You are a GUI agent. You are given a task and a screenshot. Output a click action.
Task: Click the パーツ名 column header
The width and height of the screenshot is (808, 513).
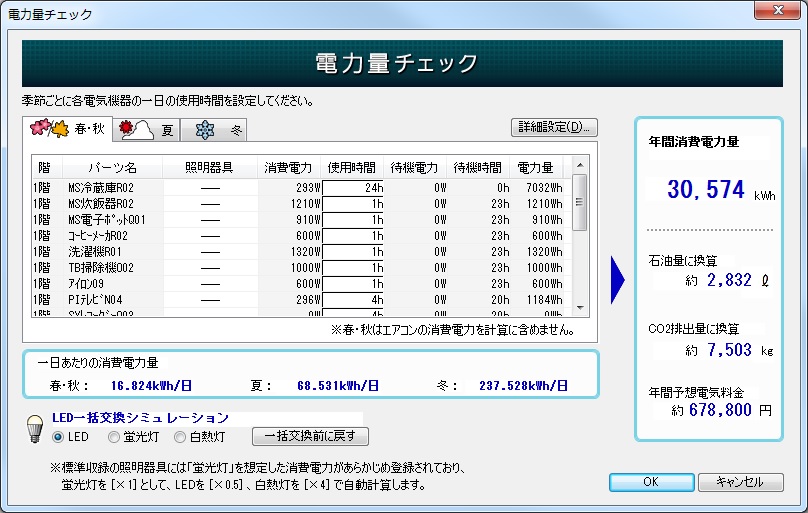[x=113, y=168]
